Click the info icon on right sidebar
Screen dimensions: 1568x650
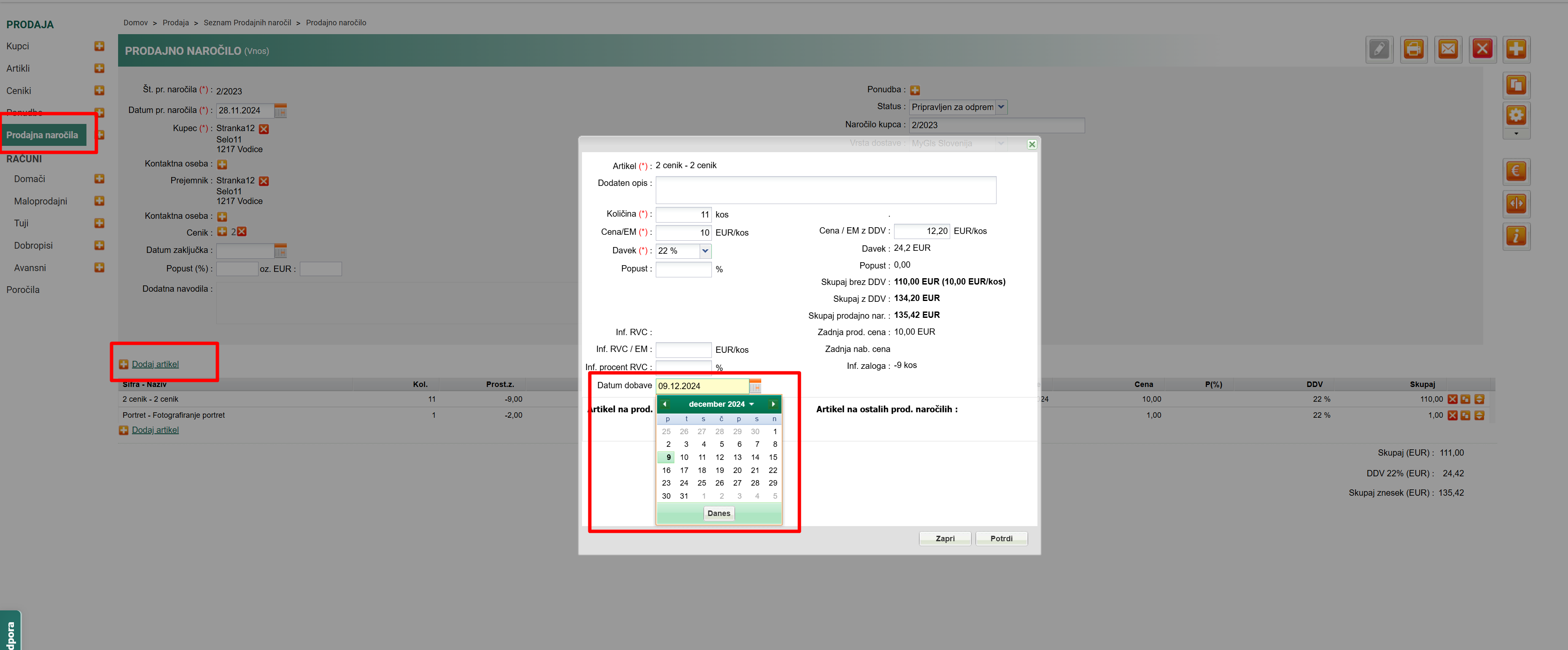coord(1516,236)
